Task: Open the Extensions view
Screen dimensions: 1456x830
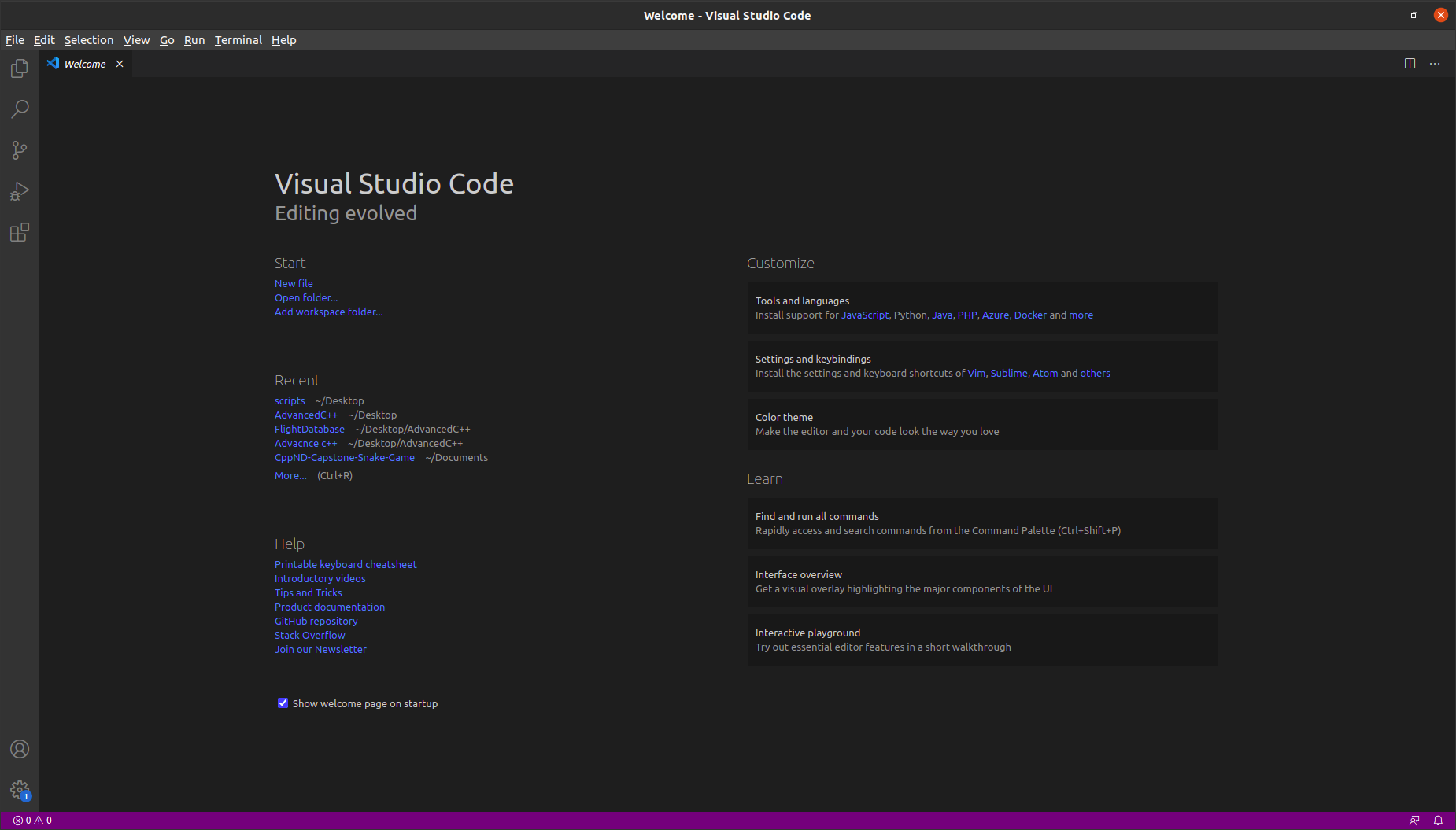Action: 20,232
